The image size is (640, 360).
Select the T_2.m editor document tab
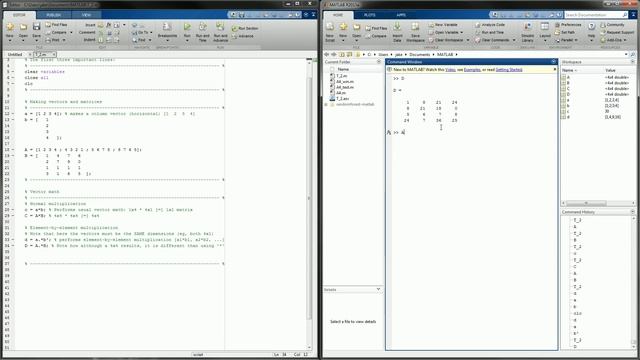(40, 54)
